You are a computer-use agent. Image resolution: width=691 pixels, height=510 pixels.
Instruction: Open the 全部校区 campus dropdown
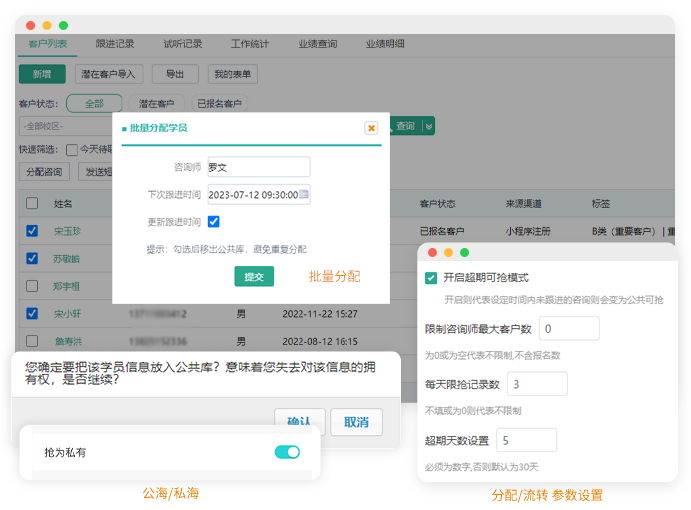(x=60, y=127)
